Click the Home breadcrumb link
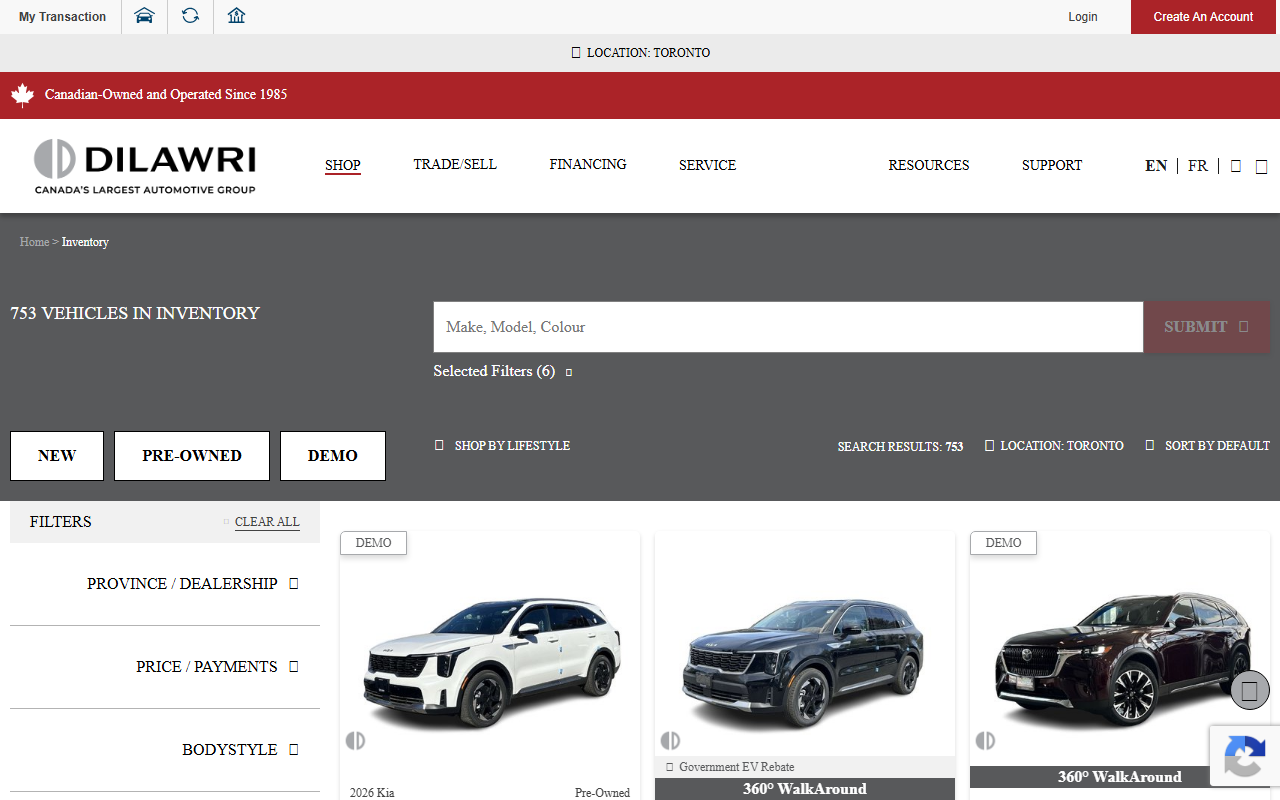This screenshot has height=800, width=1280. [34, 242]
